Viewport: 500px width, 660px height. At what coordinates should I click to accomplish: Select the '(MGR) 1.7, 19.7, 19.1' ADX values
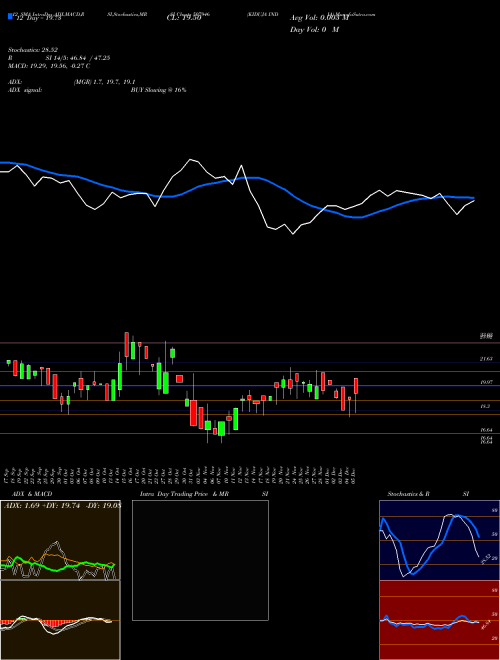(x=104, y=82)
